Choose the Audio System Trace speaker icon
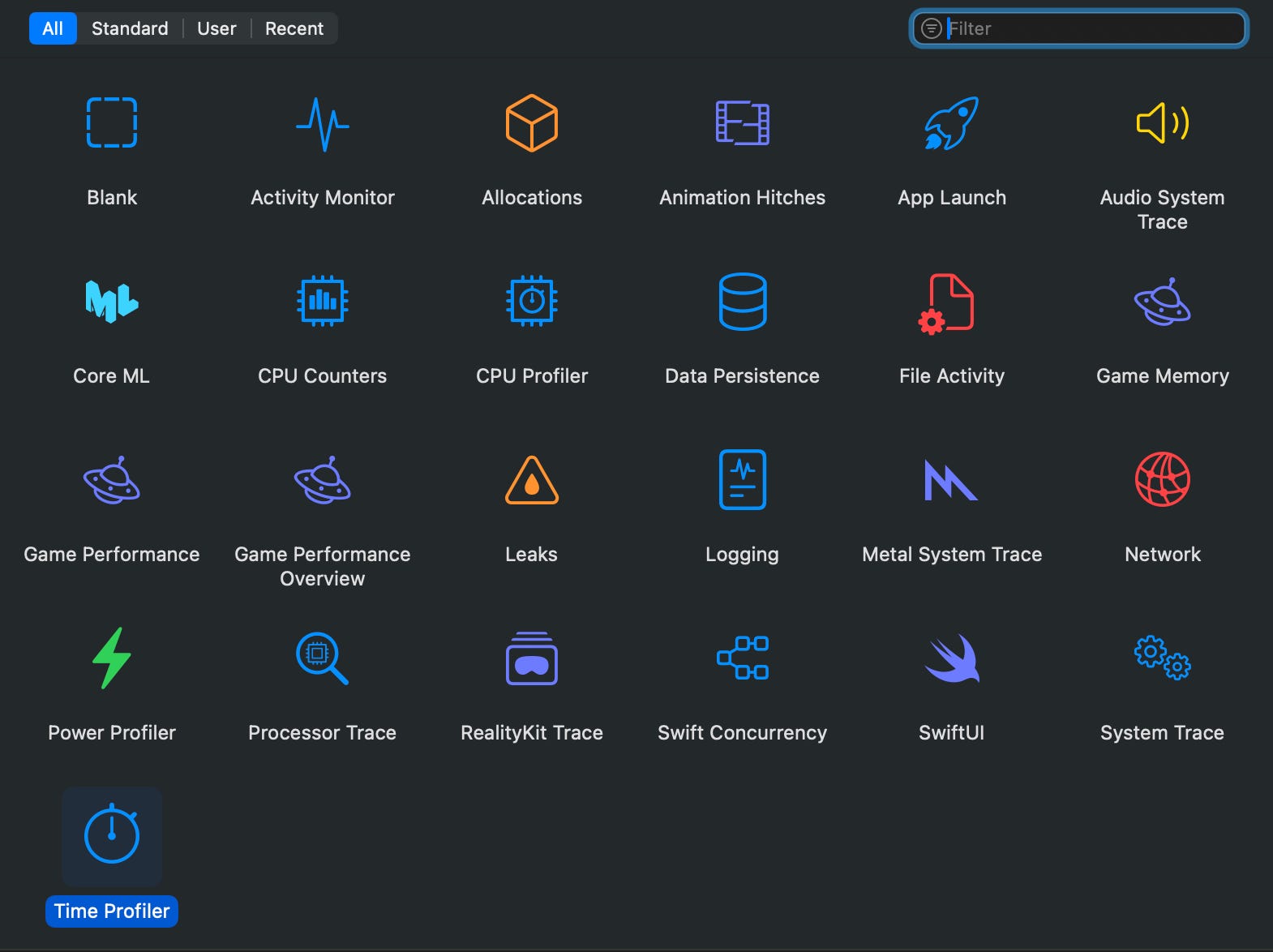Viewport: 1273px width, 952px height. click(1163, 122)
